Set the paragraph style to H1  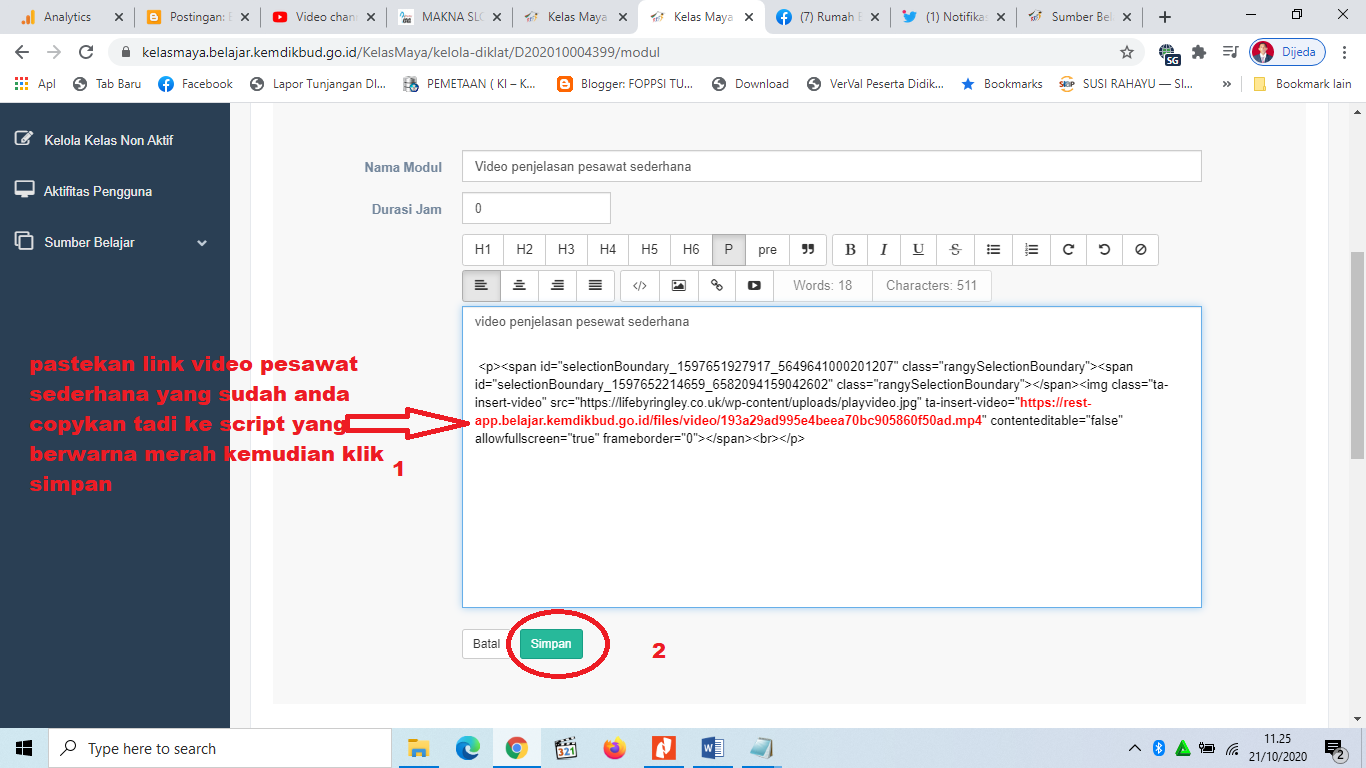tap(483, 250)
